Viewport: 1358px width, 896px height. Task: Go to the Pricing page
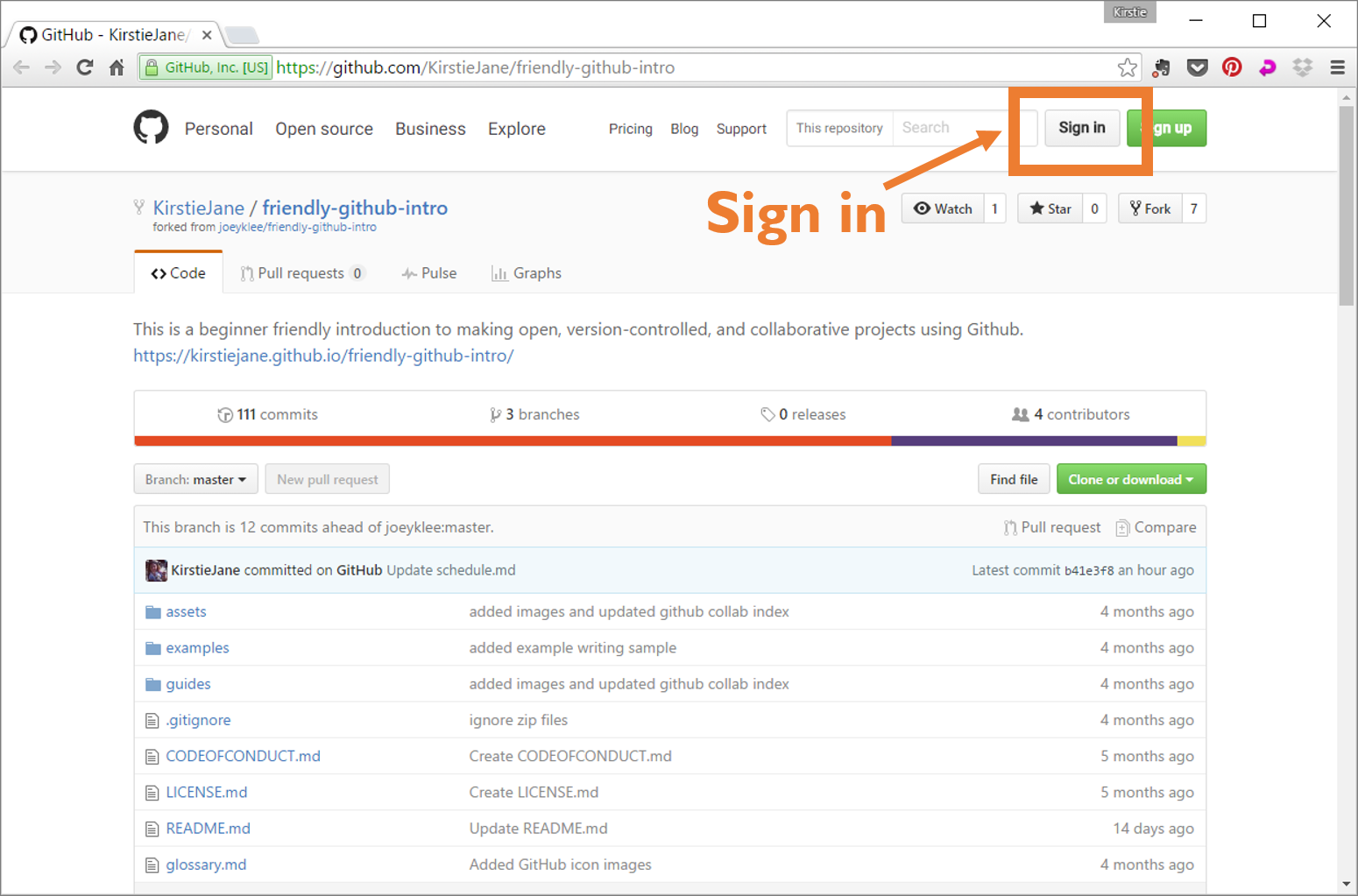(x=631, y=129)
